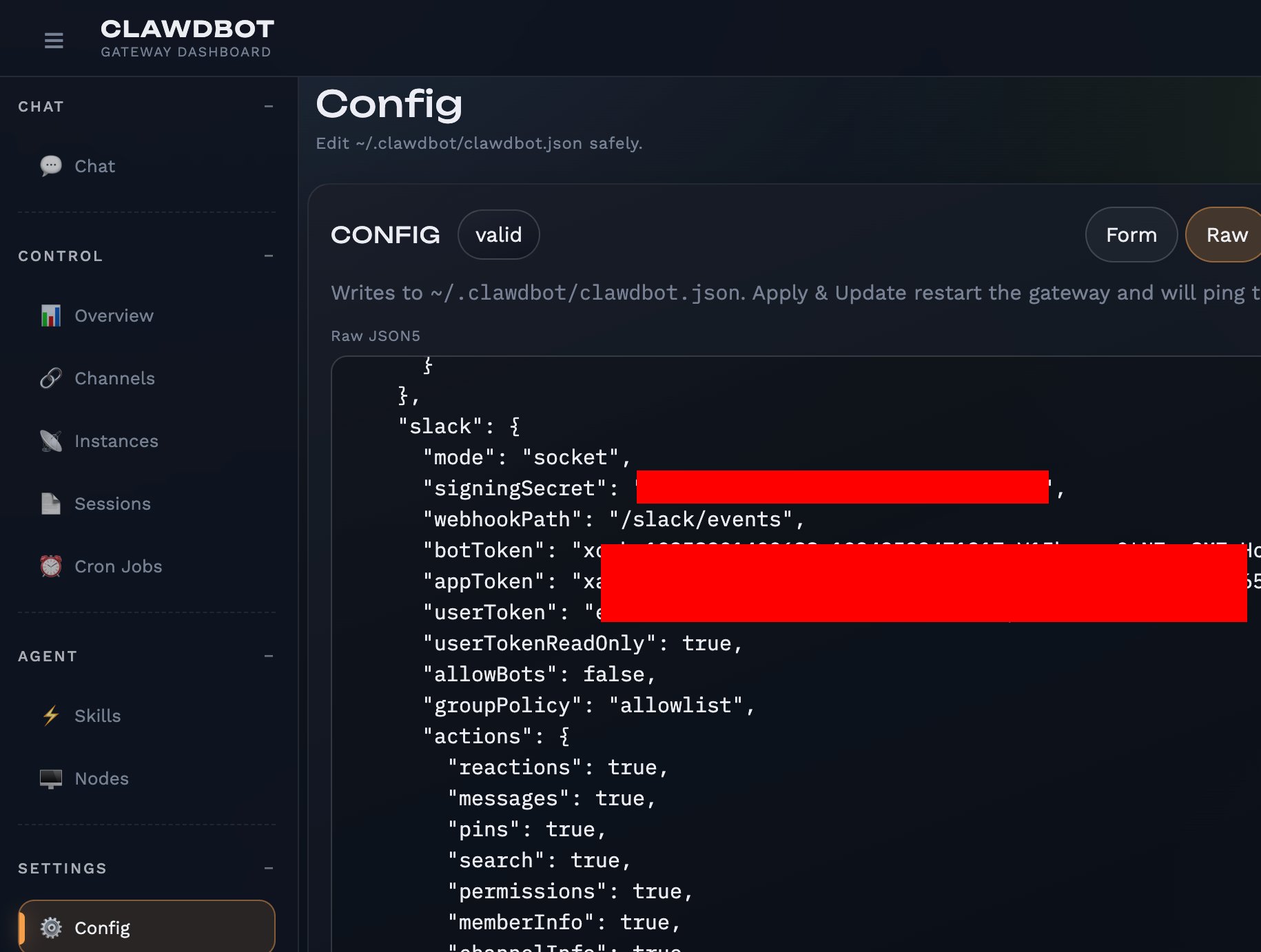Click the "pins": true line
1261x952 pixels.
[527, 829]
